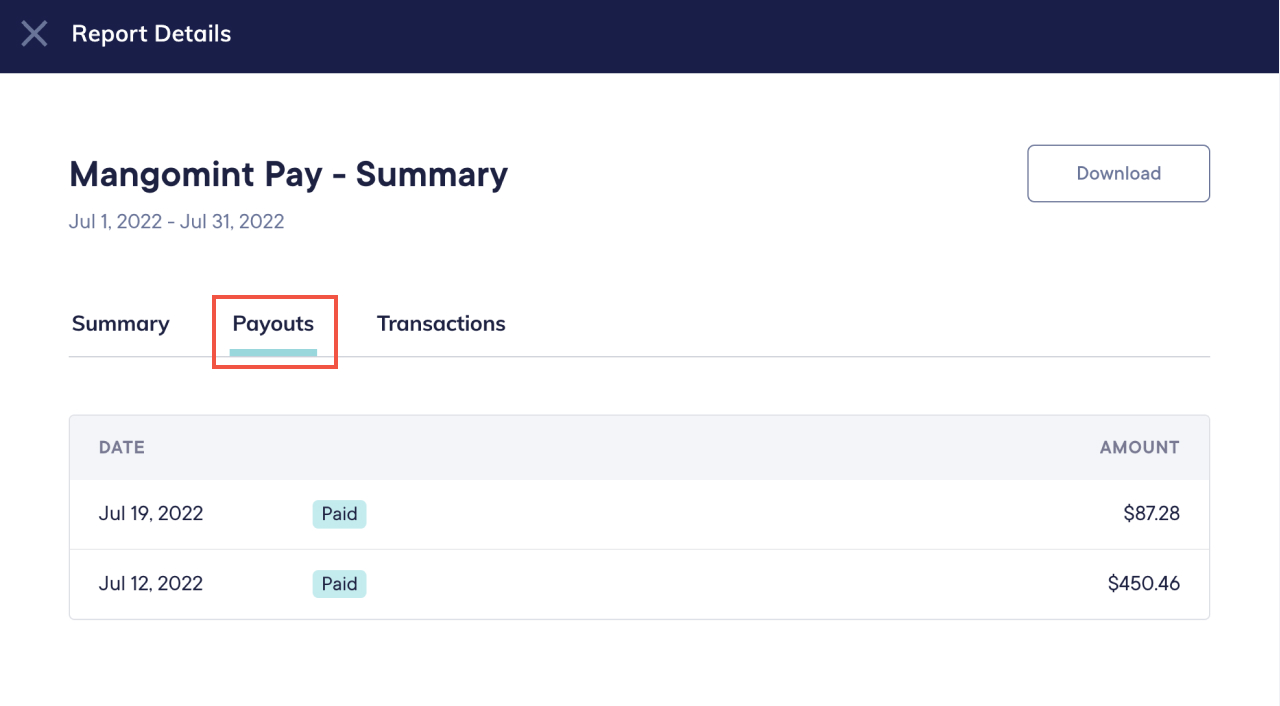Click the Report Details title text
The height and width of the screenshot is (706, 1280).
151,33
